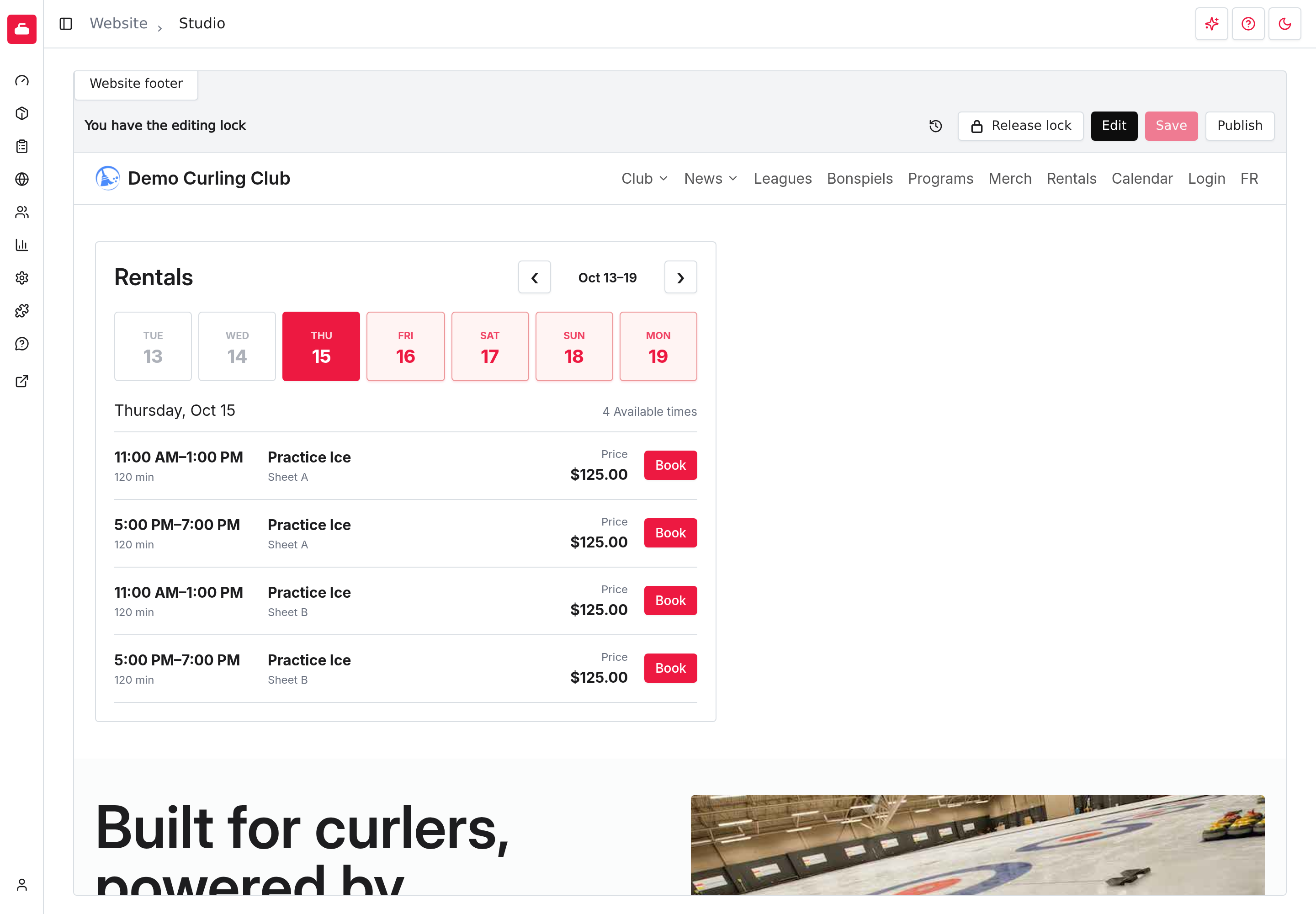
Task: Select the THU 15 day tile
Action: click(x=321, y=346)
